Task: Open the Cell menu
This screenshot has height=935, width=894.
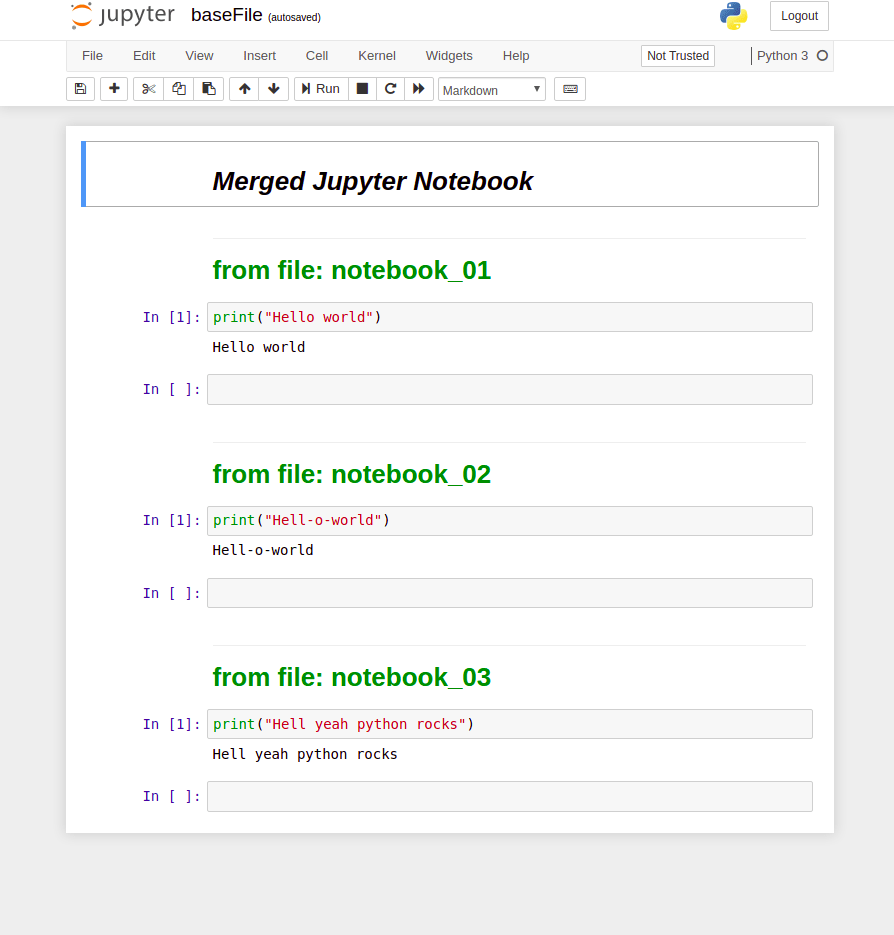Action: point(316,56)
